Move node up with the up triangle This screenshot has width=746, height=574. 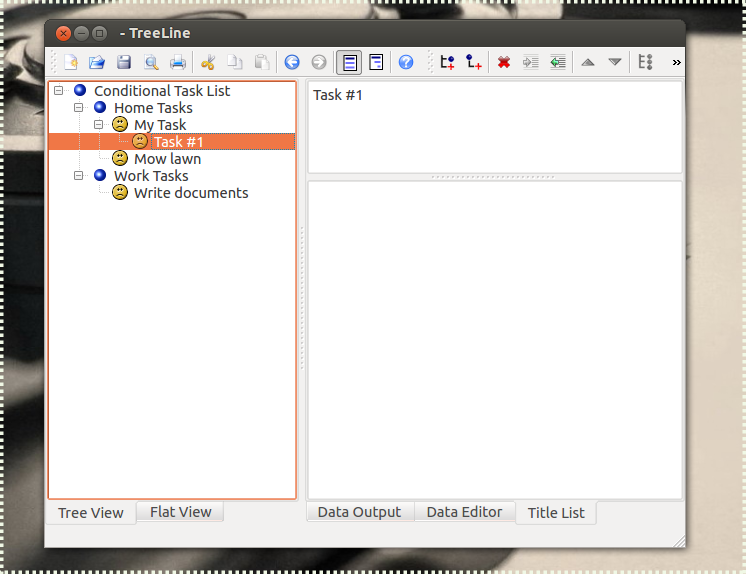[x=588, y=62]
